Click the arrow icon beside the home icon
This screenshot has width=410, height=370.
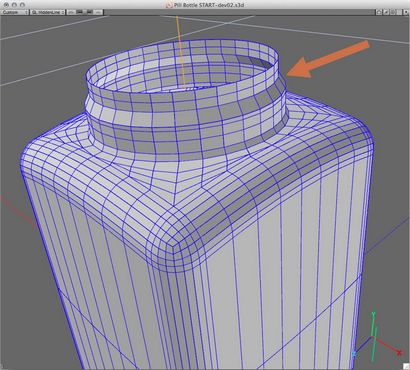click(x=386, y=12)
